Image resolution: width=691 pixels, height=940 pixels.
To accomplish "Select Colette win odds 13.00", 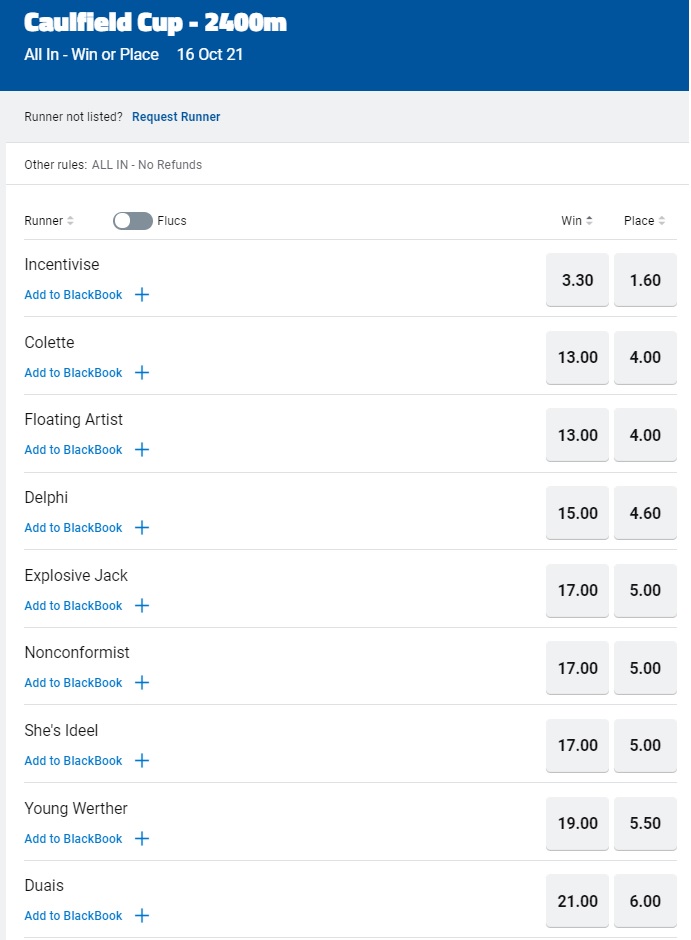I will (577, 358).
